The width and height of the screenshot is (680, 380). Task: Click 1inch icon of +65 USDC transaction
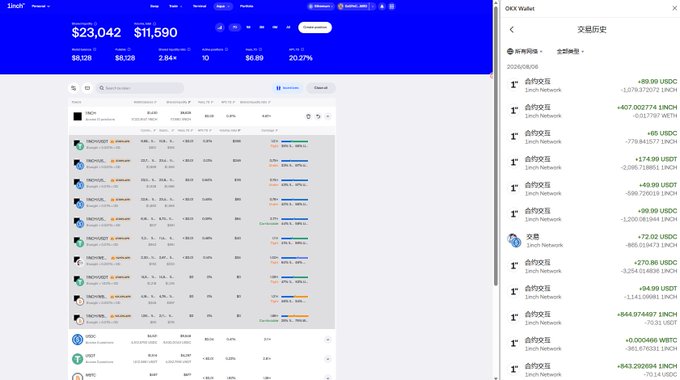pyautogui.click(x=514, y=137)
